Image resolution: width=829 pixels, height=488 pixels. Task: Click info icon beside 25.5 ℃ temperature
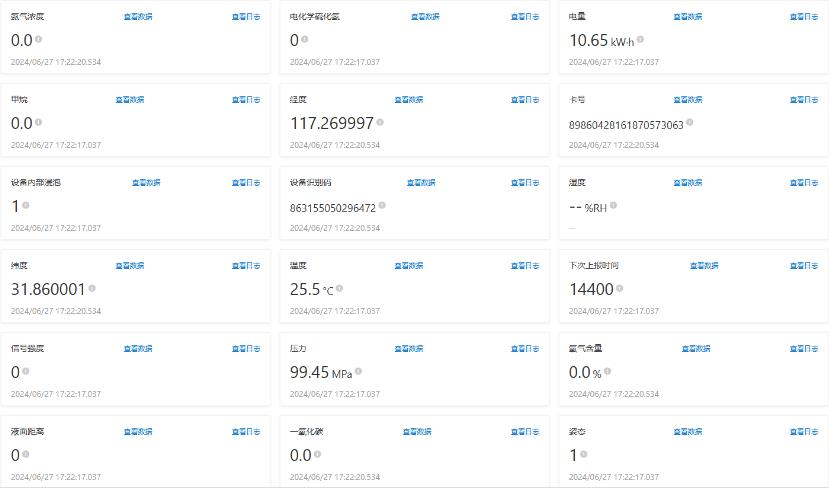coord(339,288)
